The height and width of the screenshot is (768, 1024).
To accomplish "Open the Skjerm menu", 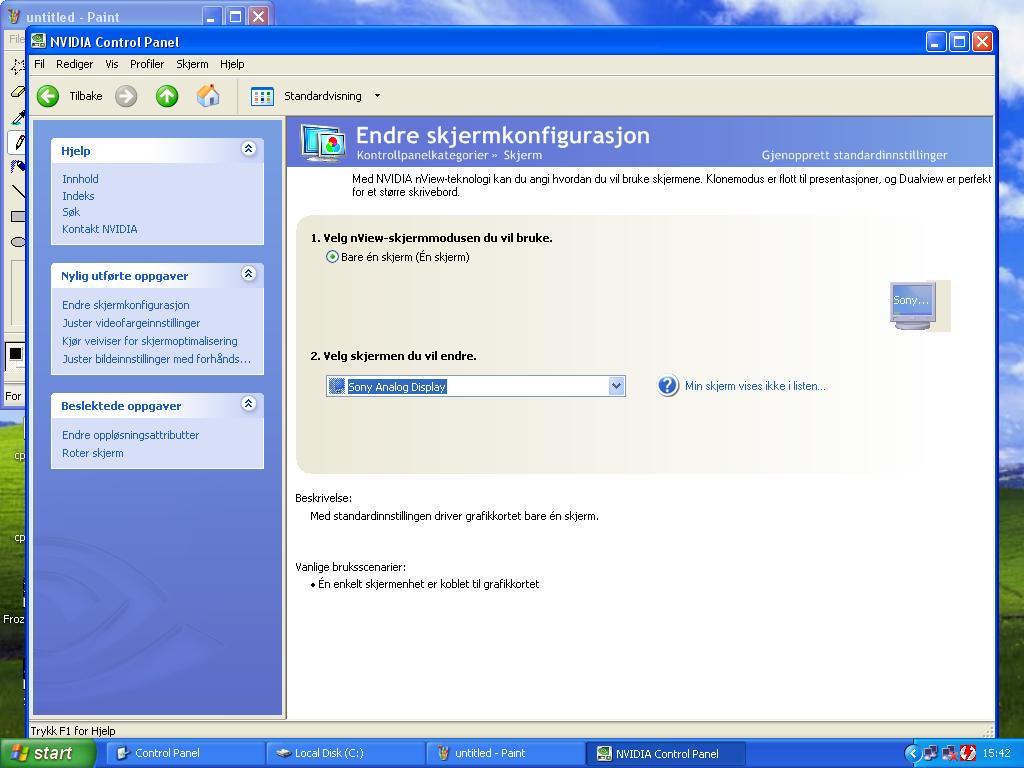I will 192,64.
